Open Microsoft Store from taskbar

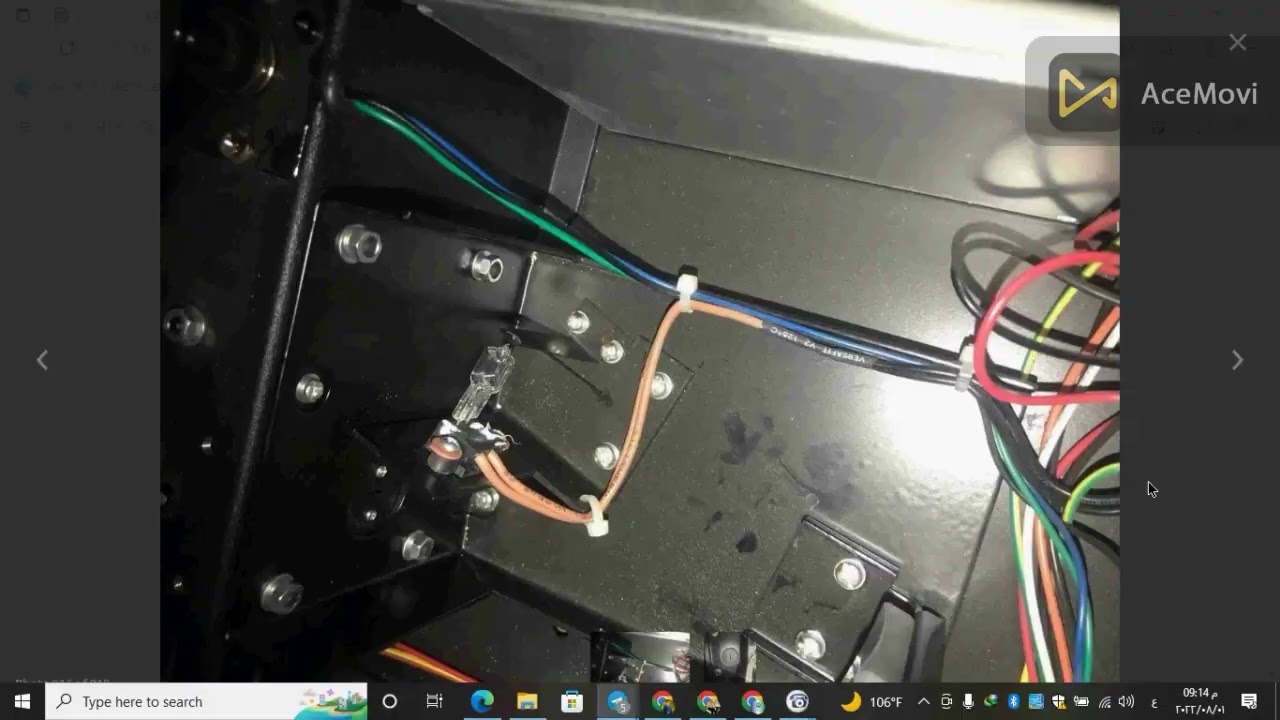point(572,701)
